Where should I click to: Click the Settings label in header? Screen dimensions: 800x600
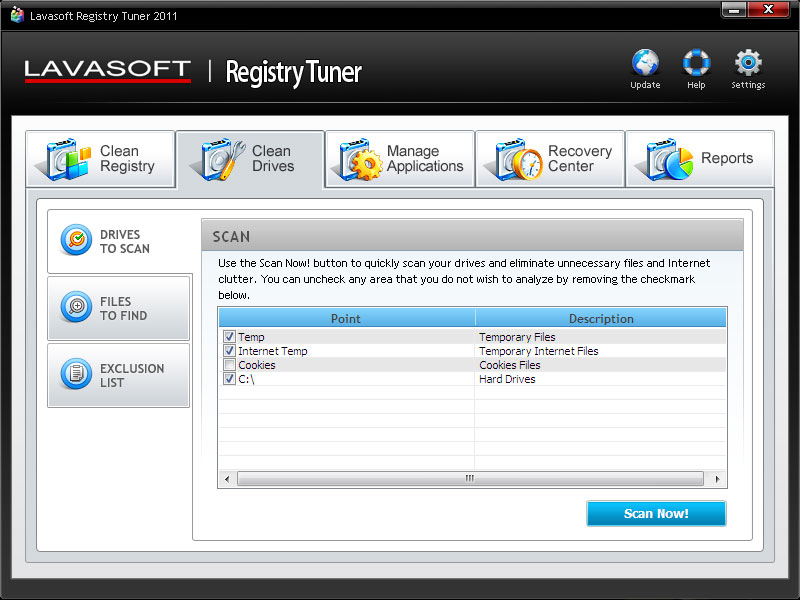[748, 85]
